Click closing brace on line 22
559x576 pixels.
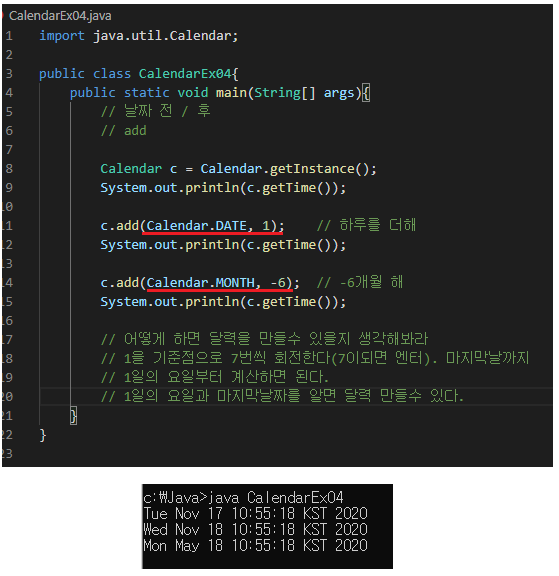tap(43, 435)
